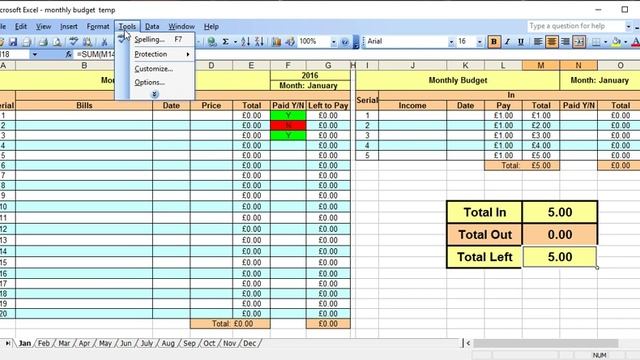This screenshot has height=360, width=640.
Task: Open the Format menu
Action: coord(98,27)
